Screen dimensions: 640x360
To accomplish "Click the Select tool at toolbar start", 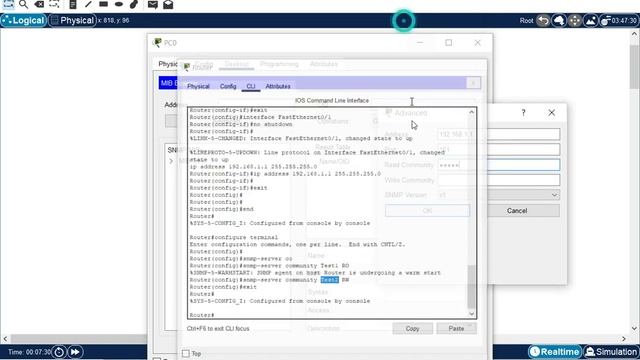I will 8,4.
